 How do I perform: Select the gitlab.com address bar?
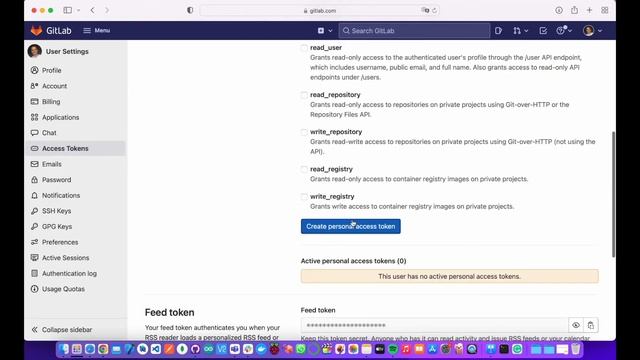click(x=320, y=11)
